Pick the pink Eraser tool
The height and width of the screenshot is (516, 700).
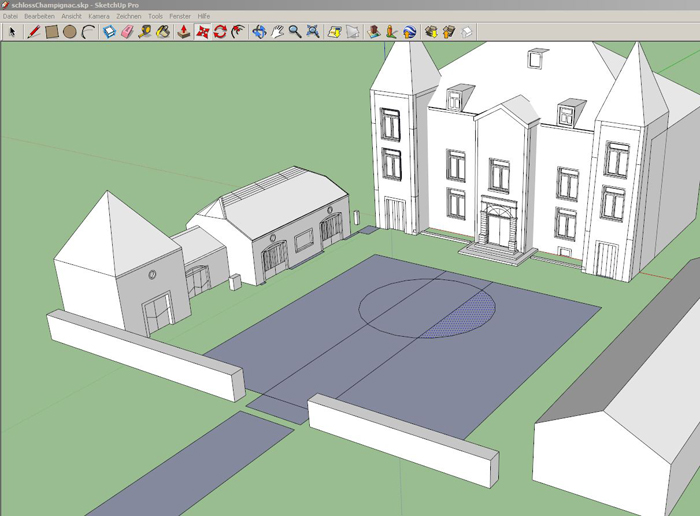(127, 32)
